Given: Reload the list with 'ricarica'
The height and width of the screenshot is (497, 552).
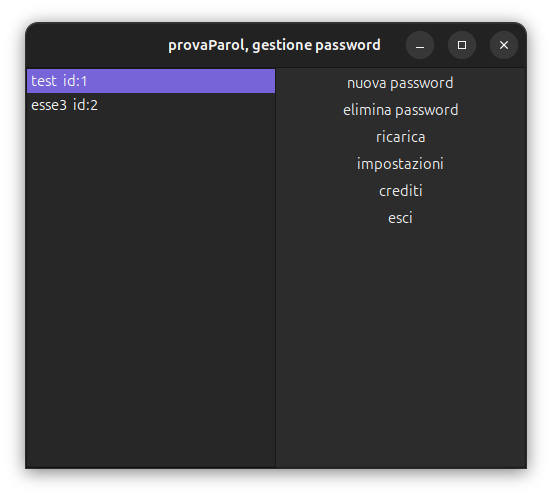Looking at the screenshot, I should 400,137.
